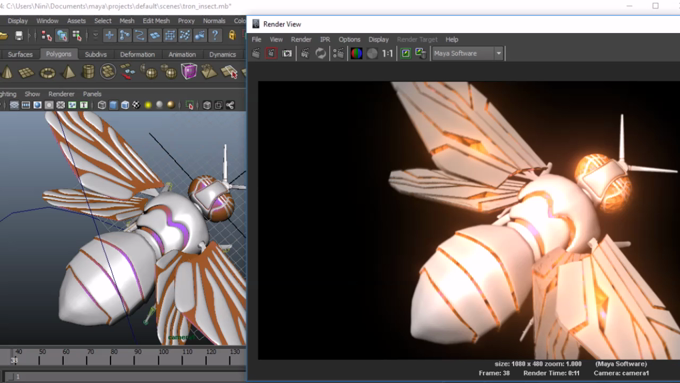The image size is (680, 383).
Task: Click the select by hierarchy icon
Action: point(46,36)
